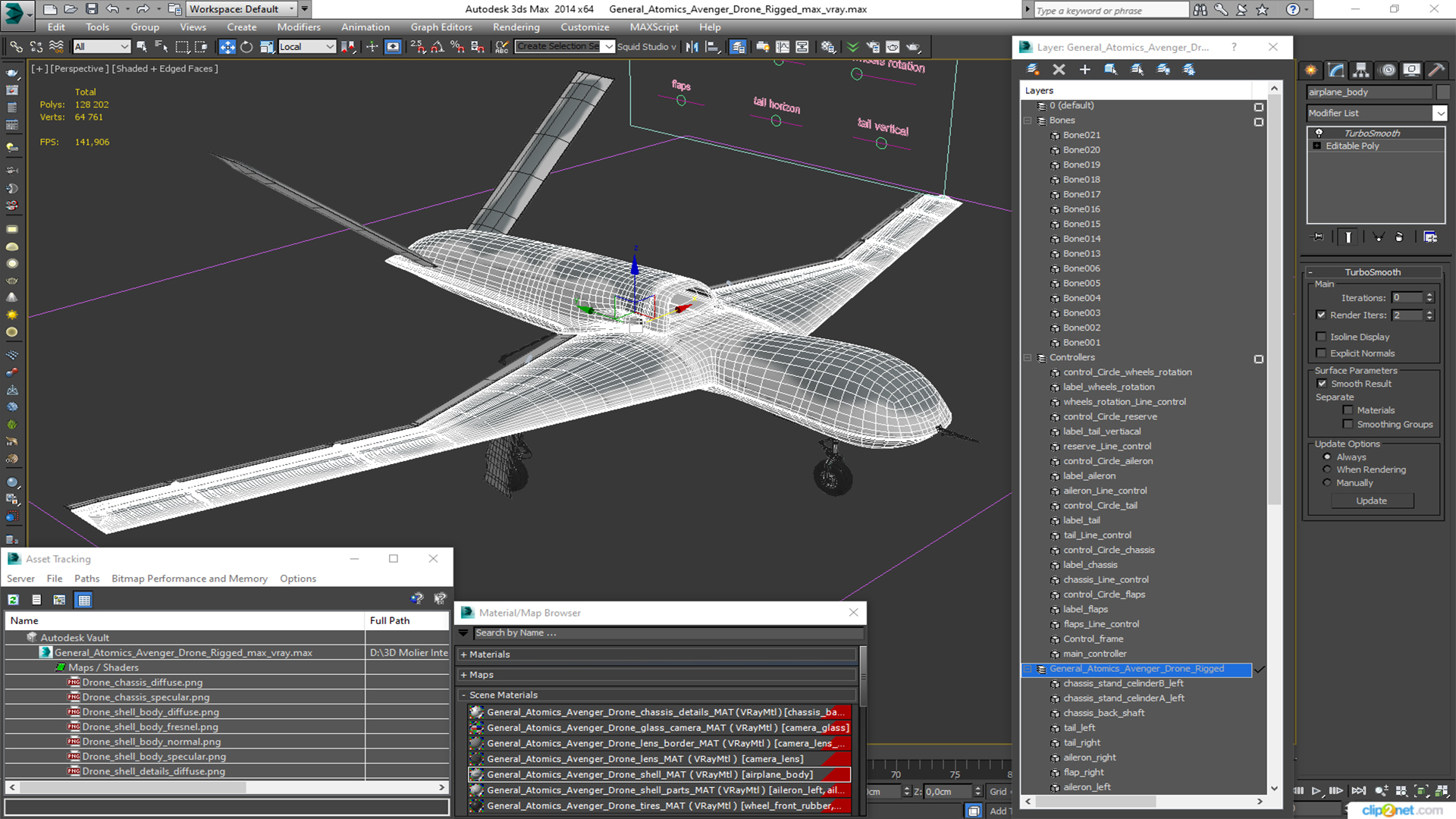
Task: Open the Material Editor icon
Action: point(828,47)
